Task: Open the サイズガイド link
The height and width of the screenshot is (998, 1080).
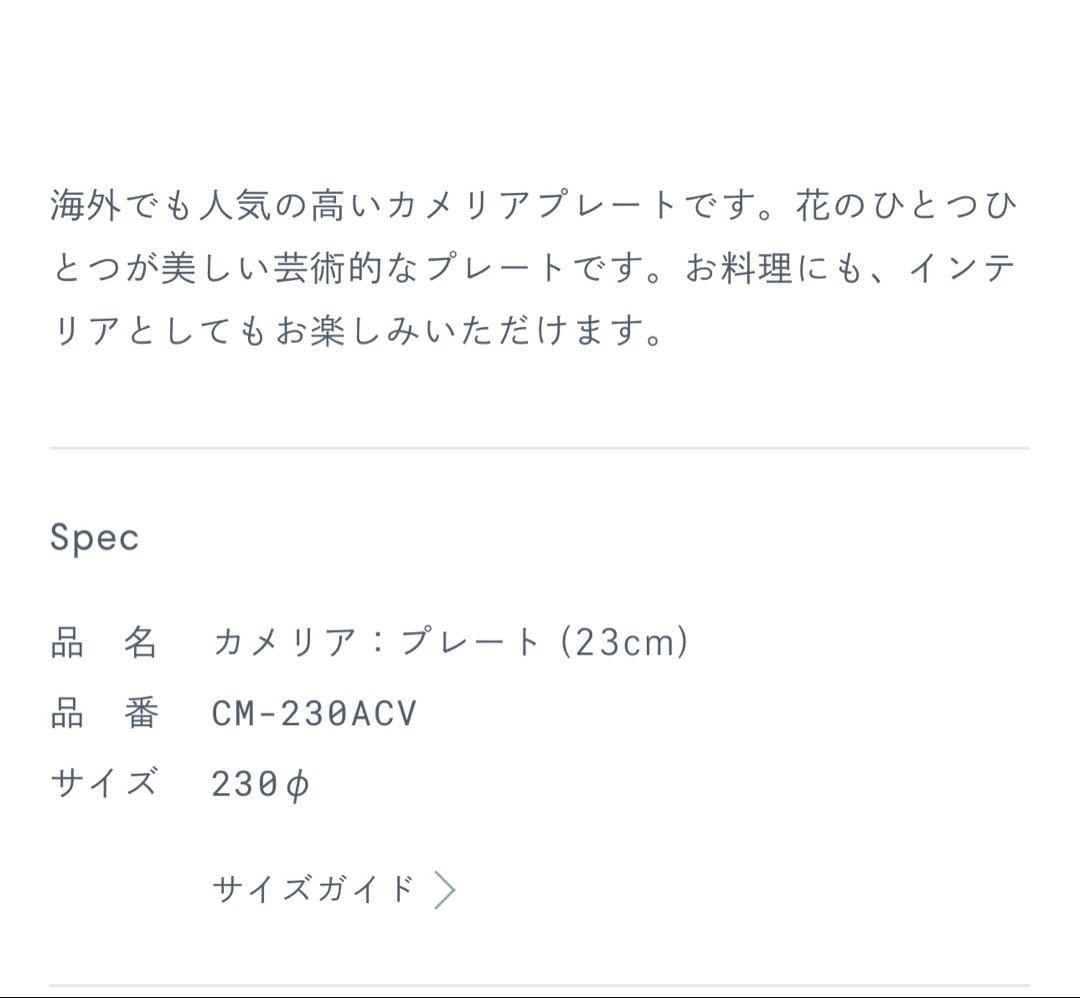Action: [313, 888]
